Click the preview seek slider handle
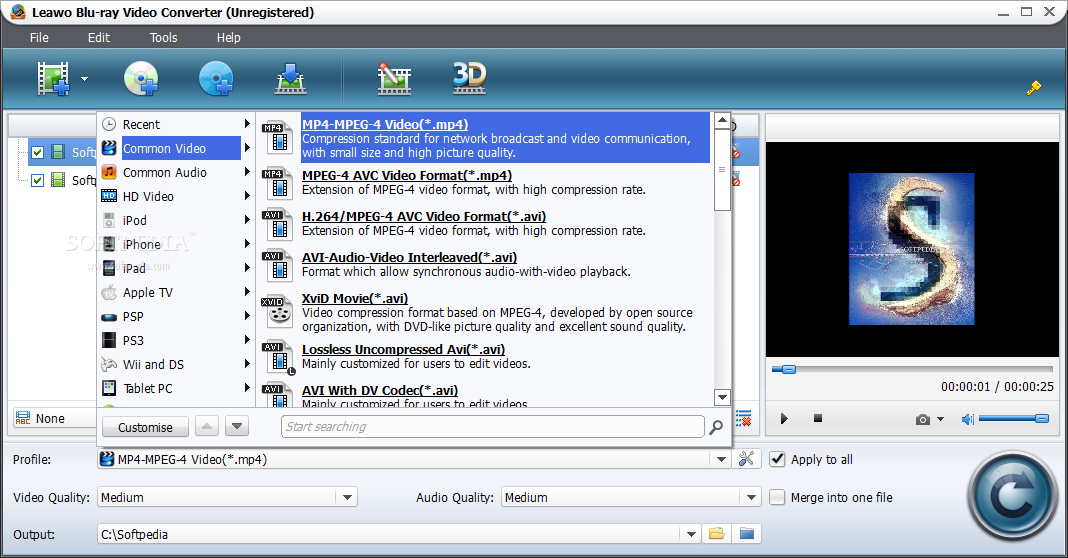The image size is (1068, 558). click(x=788, y=369)
